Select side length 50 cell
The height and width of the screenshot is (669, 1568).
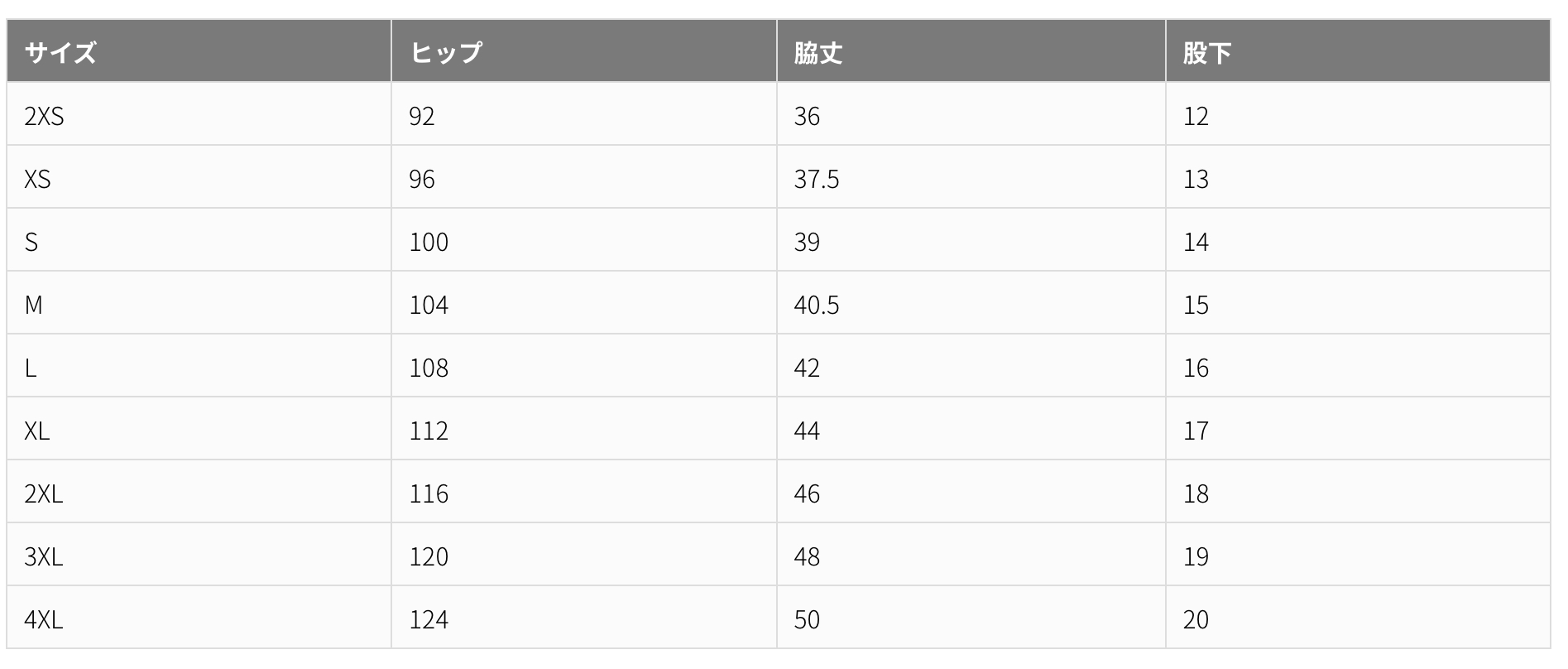(971, 618)
